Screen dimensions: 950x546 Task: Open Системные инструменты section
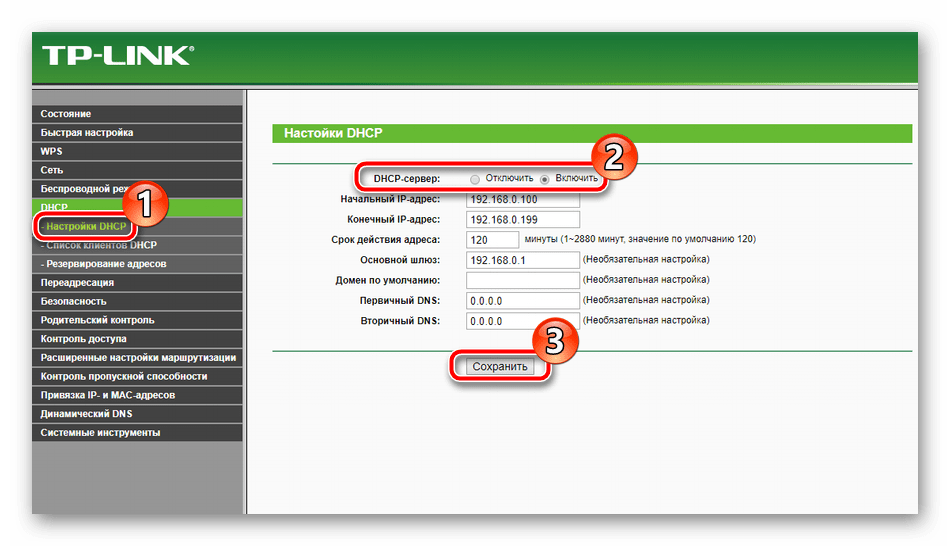coord(137,433)
